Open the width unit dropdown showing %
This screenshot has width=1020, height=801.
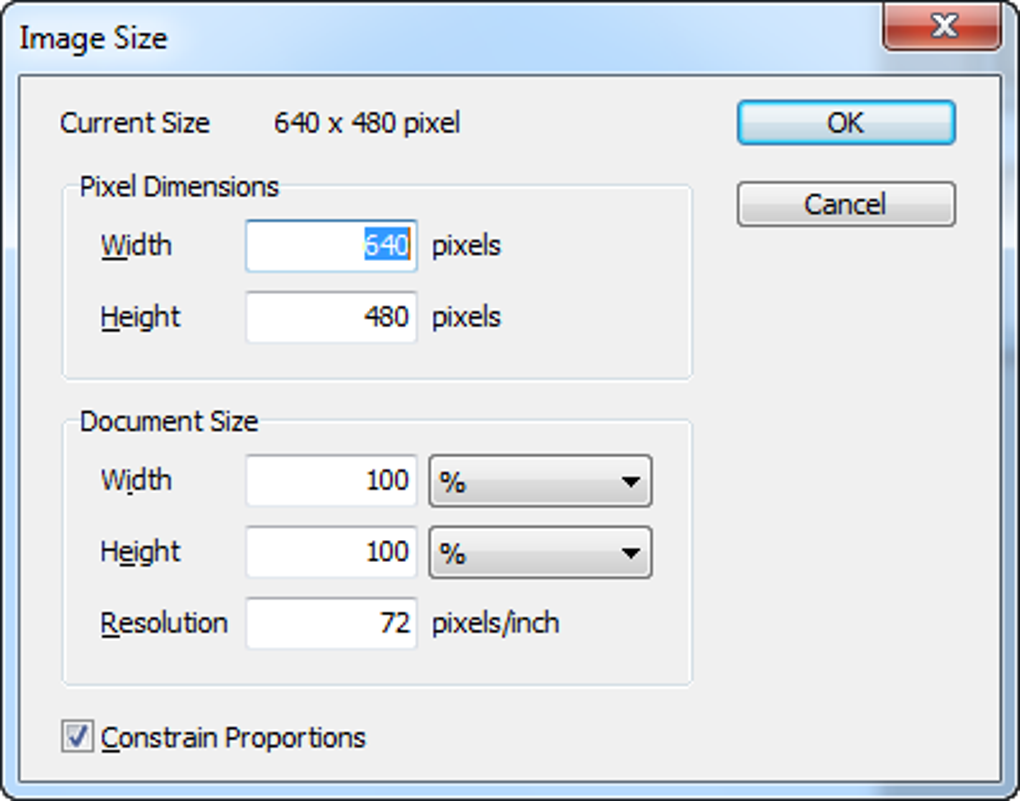540,481
